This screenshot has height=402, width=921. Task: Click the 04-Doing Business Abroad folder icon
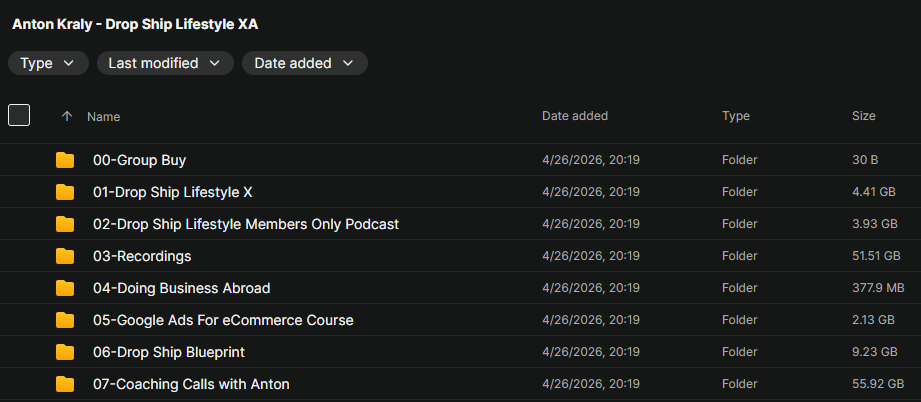point(65,288)
